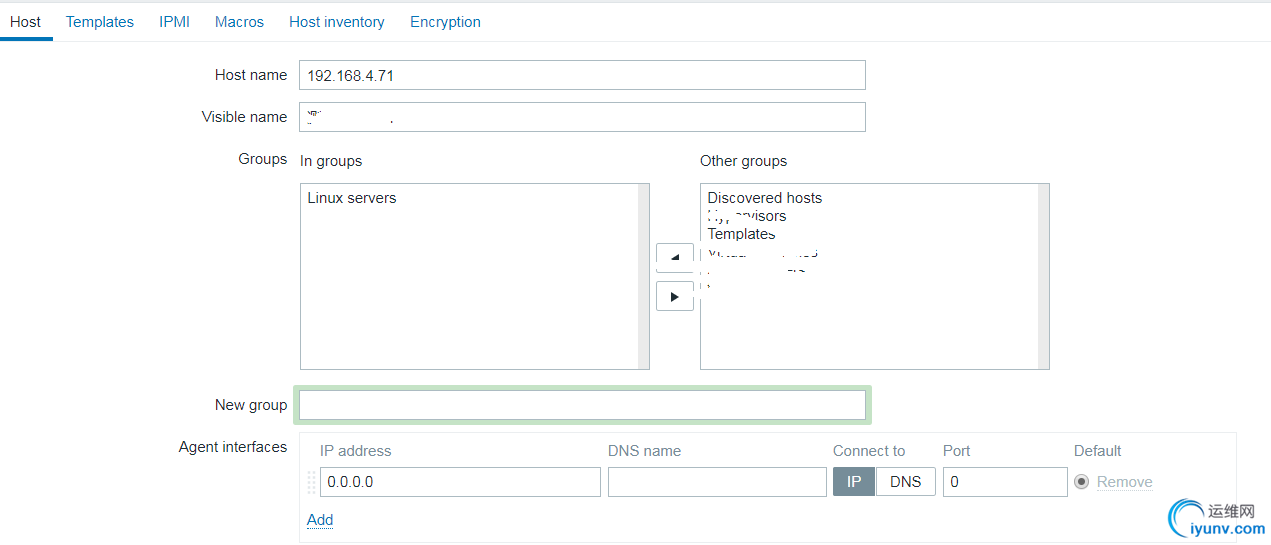This screenshot has width=1271, height=545.
Task: Focus the New group text field
Action: 582,405
